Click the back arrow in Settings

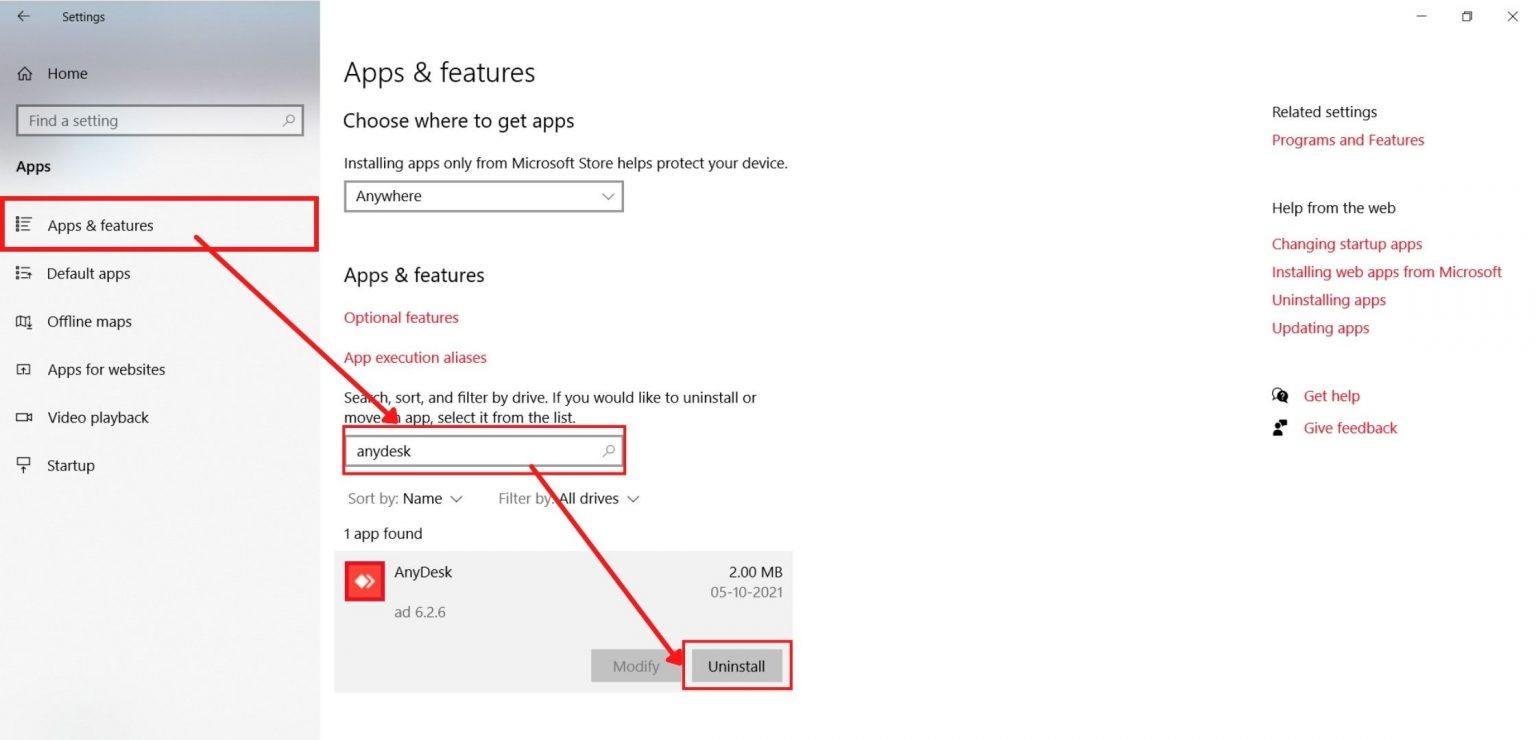23,17
